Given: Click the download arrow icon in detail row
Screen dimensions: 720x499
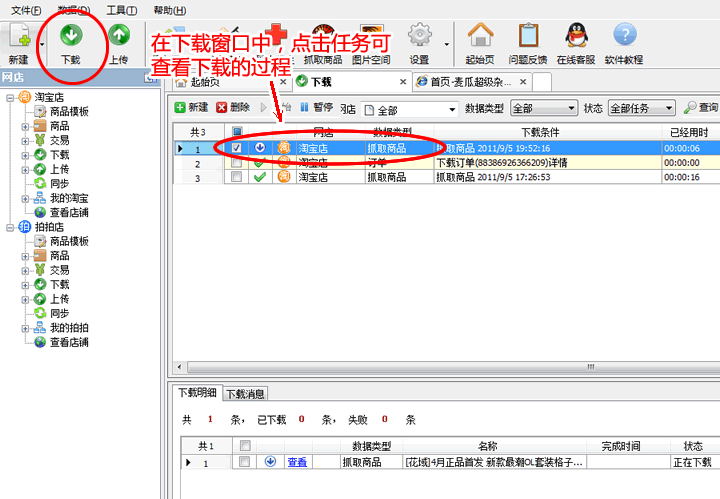Looking at the screenshot, I should click(270, 462).
